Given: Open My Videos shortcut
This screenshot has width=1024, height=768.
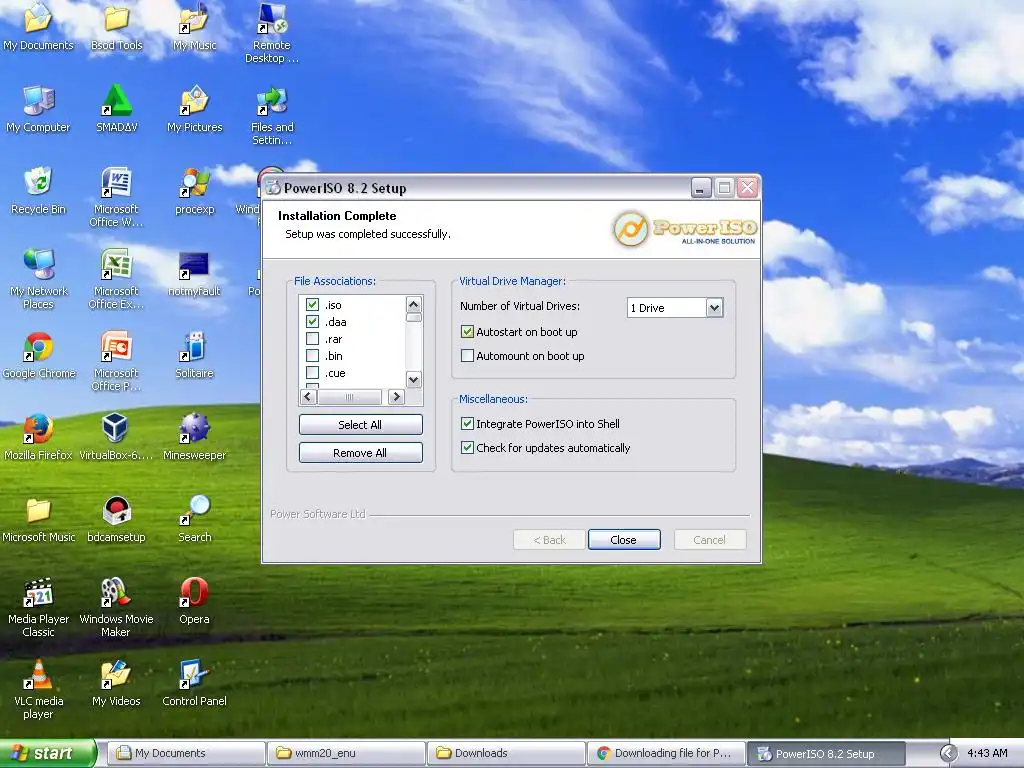Looking at the screenshot, I should [116, 683].
